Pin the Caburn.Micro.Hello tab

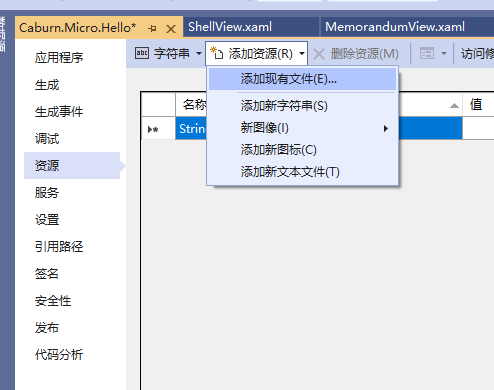point(152,29)
